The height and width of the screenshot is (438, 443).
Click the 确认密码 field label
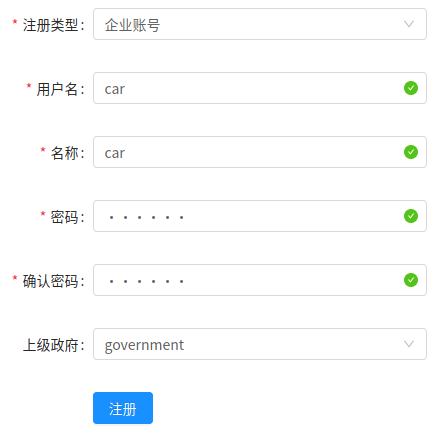point(51,281)
